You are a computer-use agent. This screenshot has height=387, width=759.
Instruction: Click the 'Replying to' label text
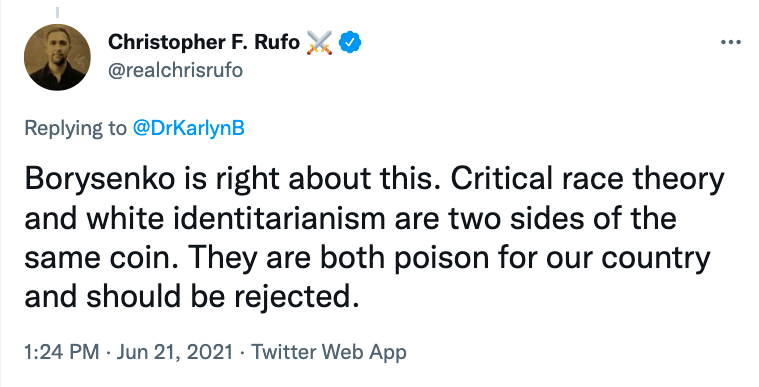(75, 129)
